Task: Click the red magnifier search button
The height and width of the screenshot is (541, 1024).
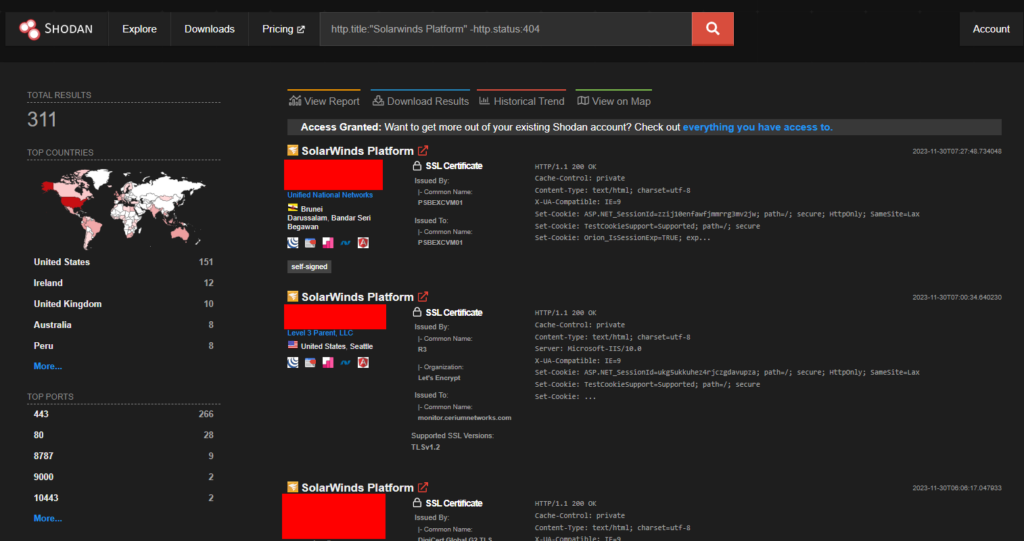Action: point(712,29)
